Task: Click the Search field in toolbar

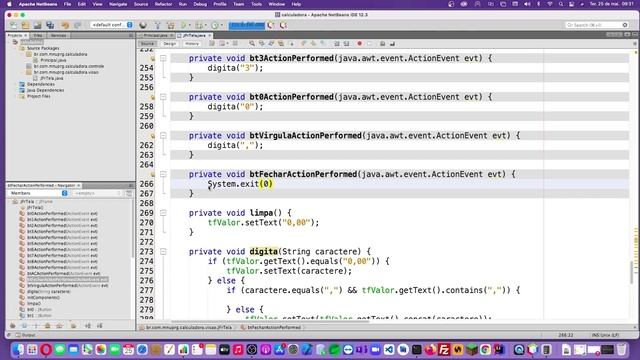Action: pos(597,25)
